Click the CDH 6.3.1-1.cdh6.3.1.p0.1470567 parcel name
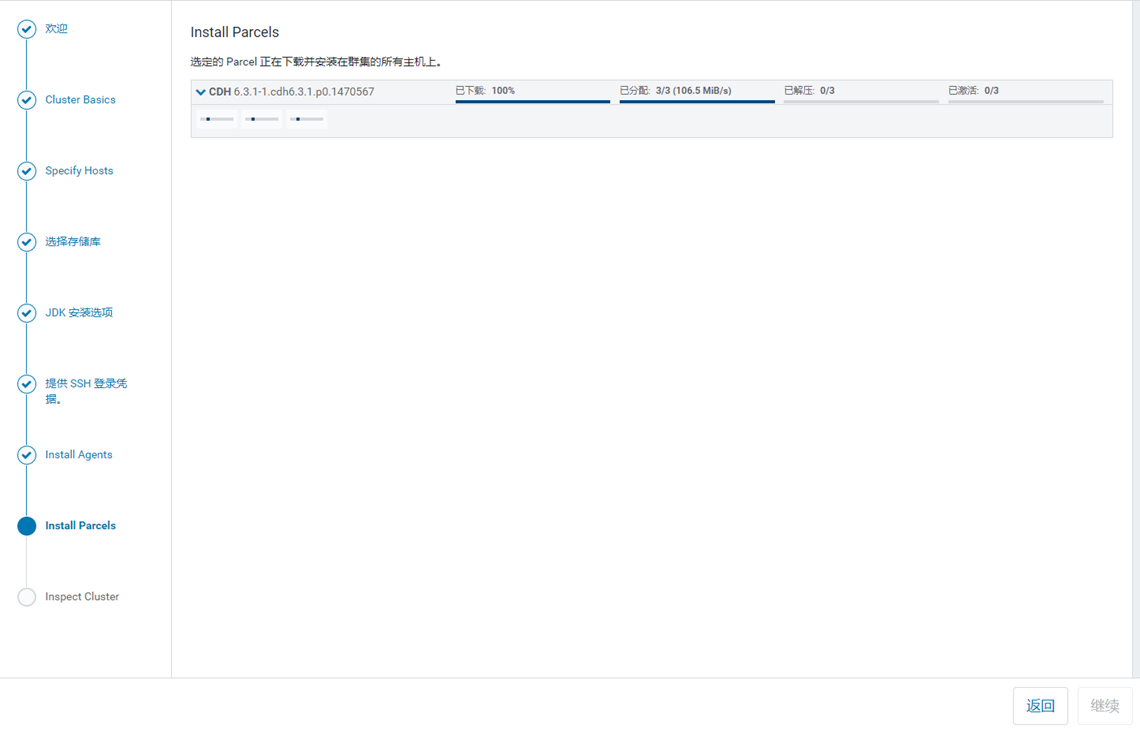Screen dimensions: 1140x732 (292, 92)
